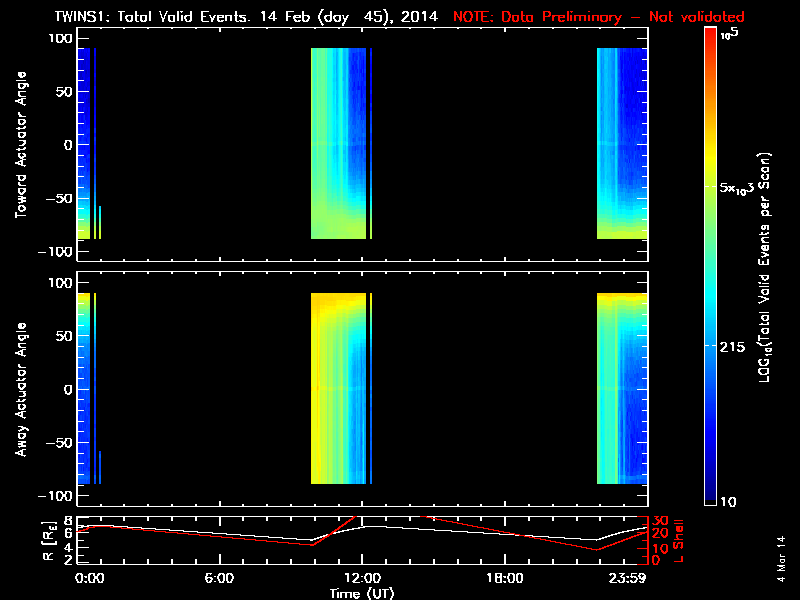Select the -50 tick label of the Away Actuator panel
Viewport: 800px width, 600px height.
[x=59, y=442]
